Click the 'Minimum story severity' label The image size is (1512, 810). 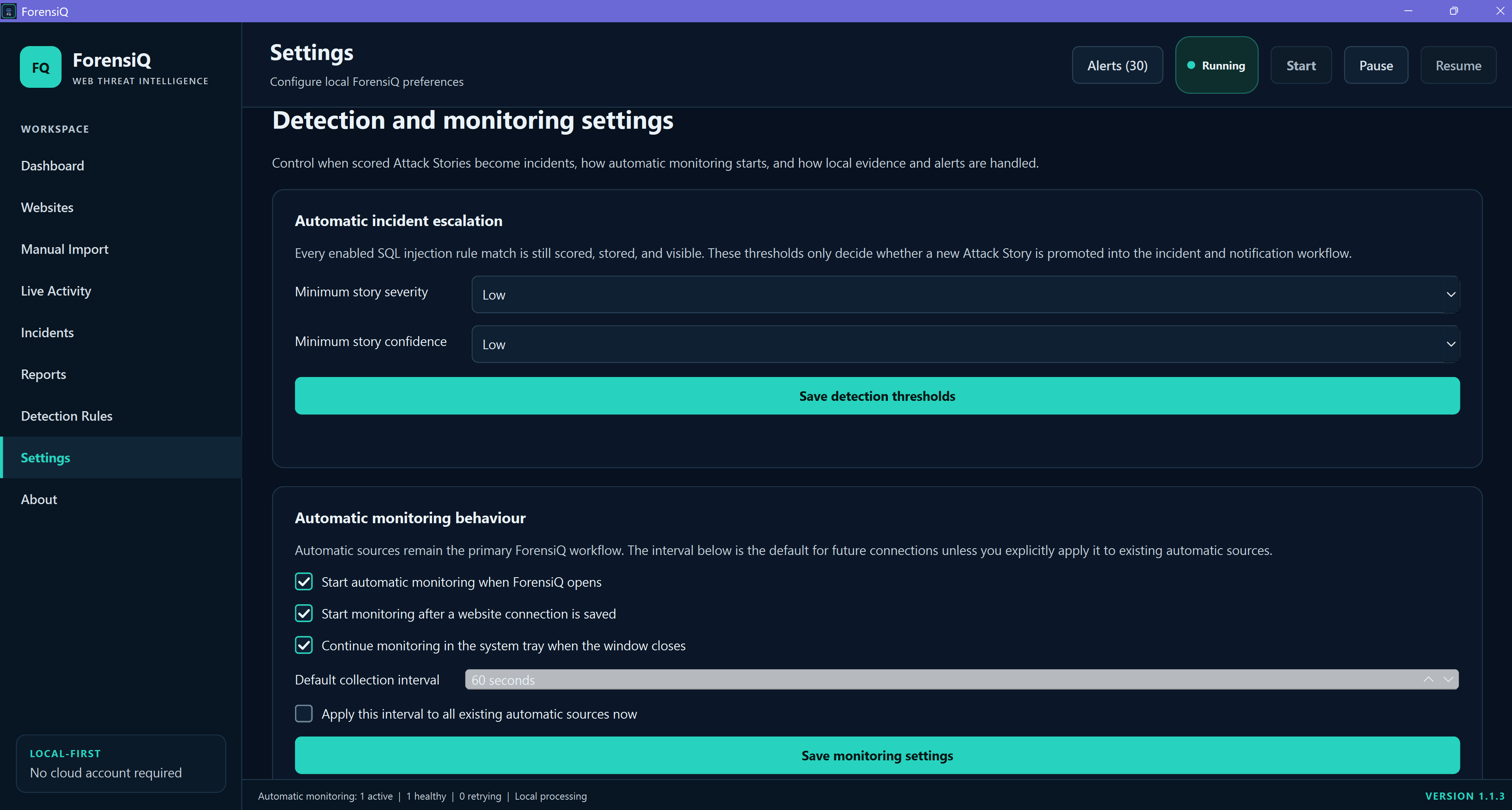362,292
